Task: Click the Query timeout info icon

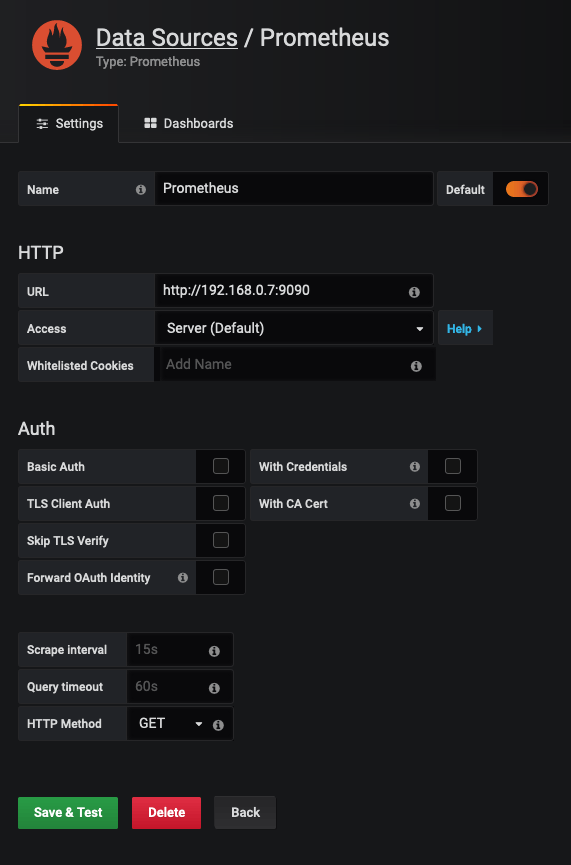Action: (x=214, y=688)
